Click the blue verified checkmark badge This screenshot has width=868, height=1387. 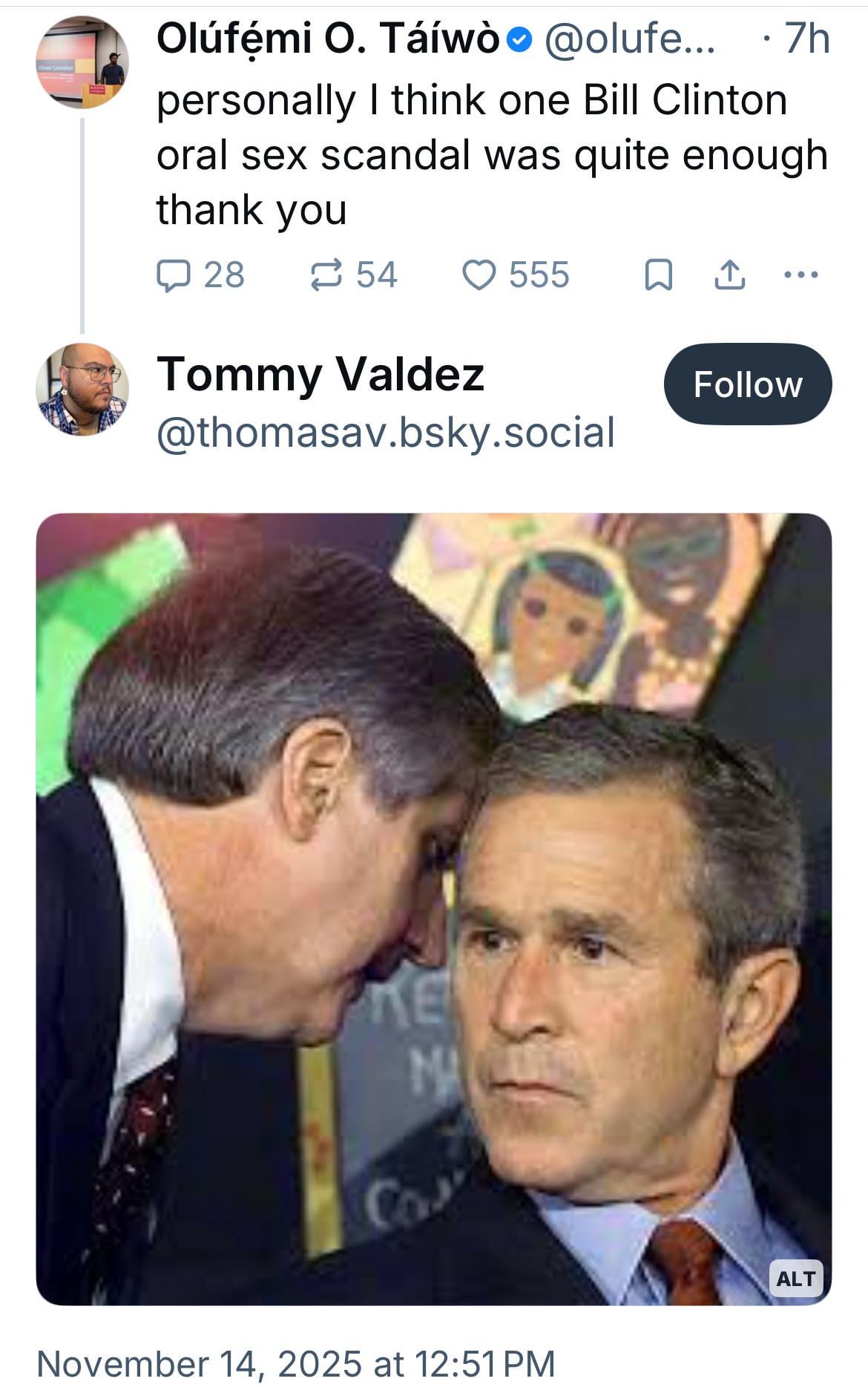(522, 41)
